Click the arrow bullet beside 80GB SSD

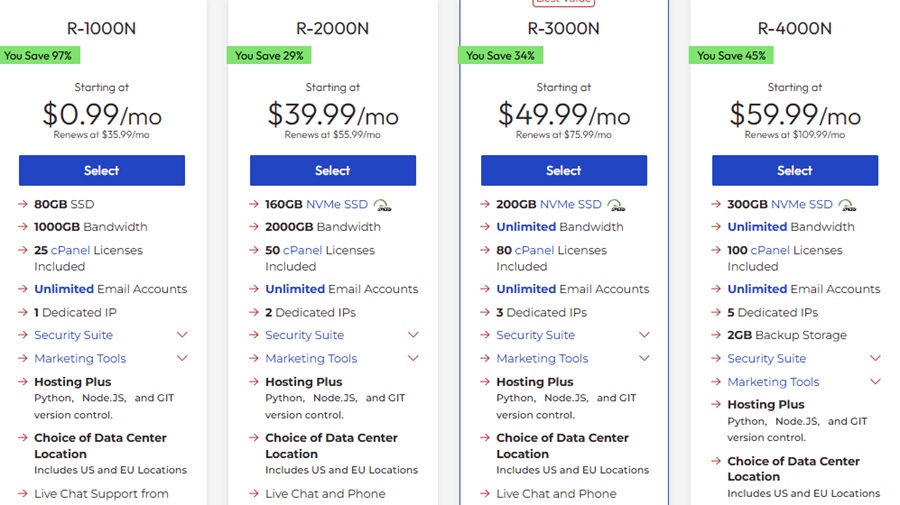click(23, 204)
